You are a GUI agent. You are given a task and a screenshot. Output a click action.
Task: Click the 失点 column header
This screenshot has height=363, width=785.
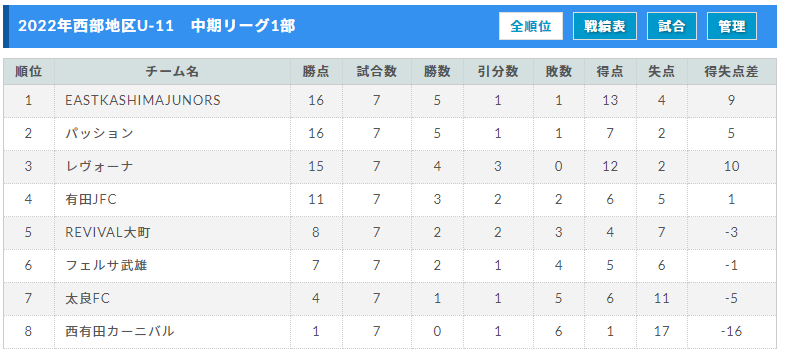[x=661, y=72]
